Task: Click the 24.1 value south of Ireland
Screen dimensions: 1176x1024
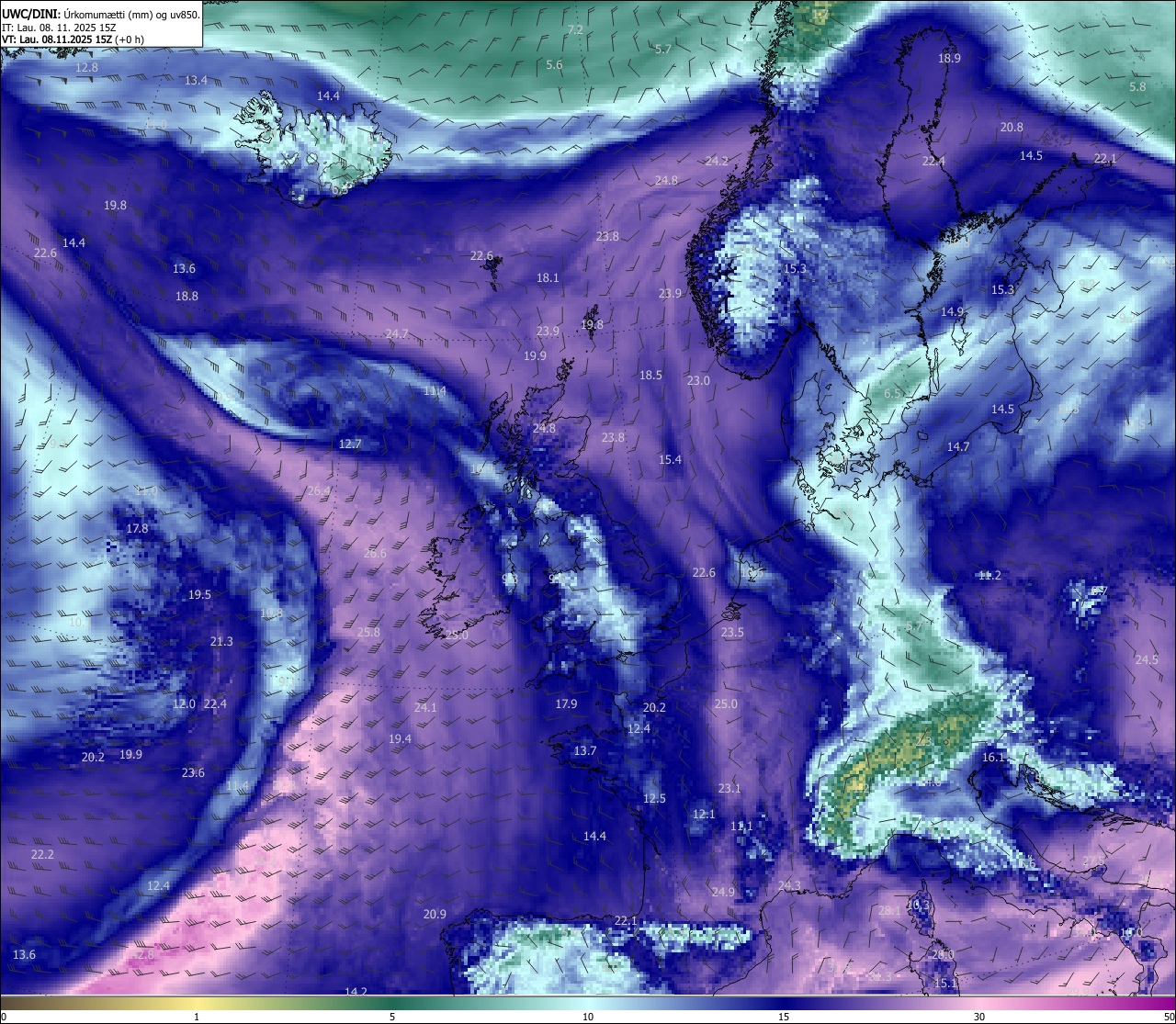Action: [425, 708]
